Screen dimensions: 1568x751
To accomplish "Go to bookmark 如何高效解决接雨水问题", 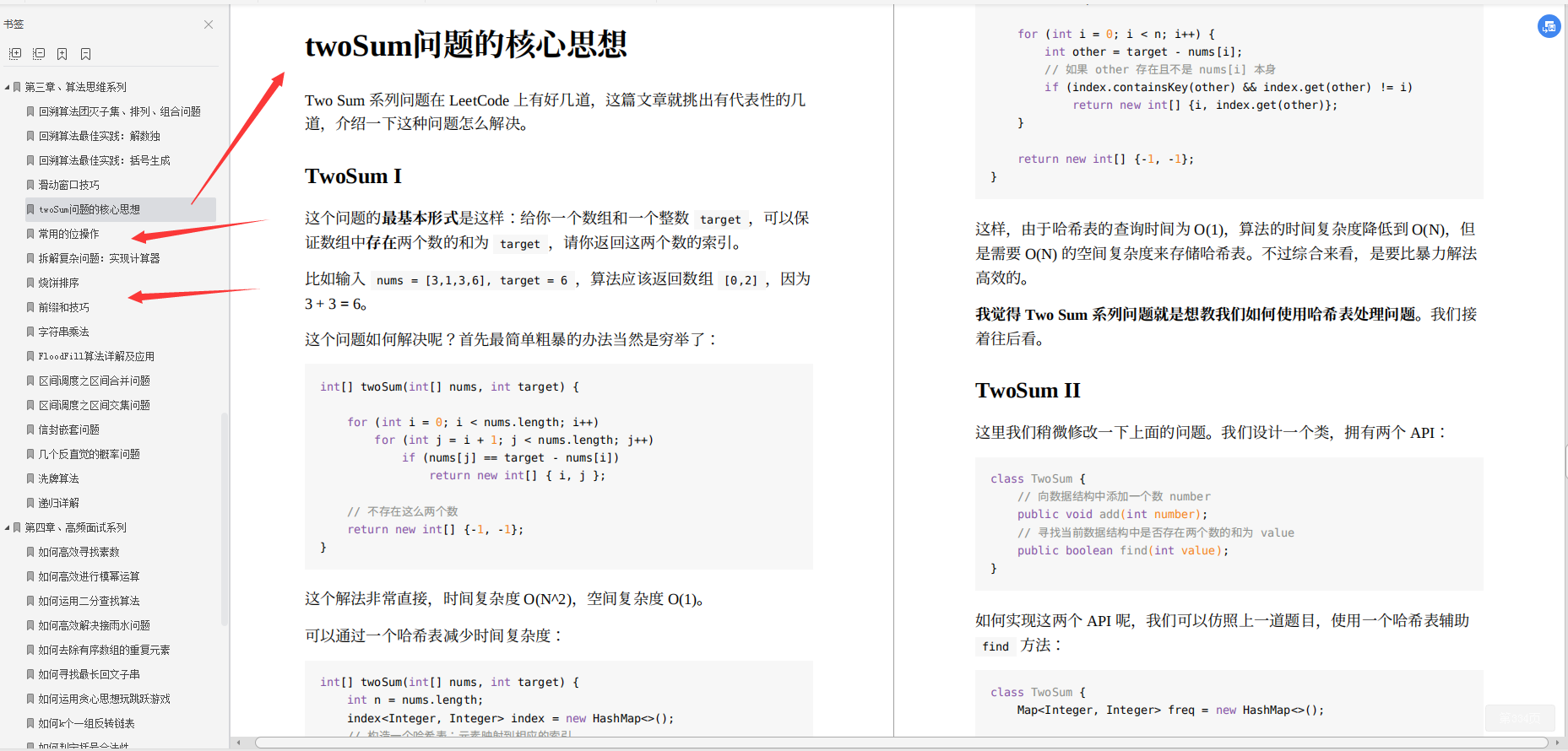I will 94,625.
